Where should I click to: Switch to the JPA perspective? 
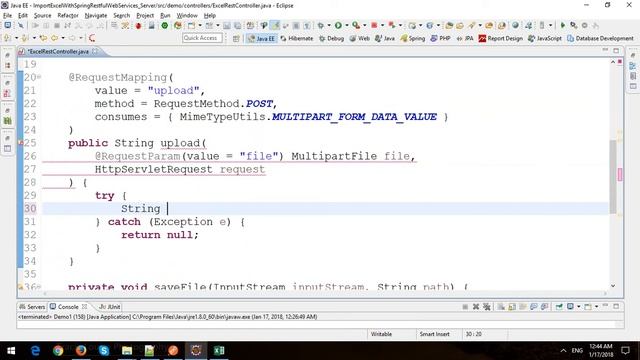pos(465,38)
